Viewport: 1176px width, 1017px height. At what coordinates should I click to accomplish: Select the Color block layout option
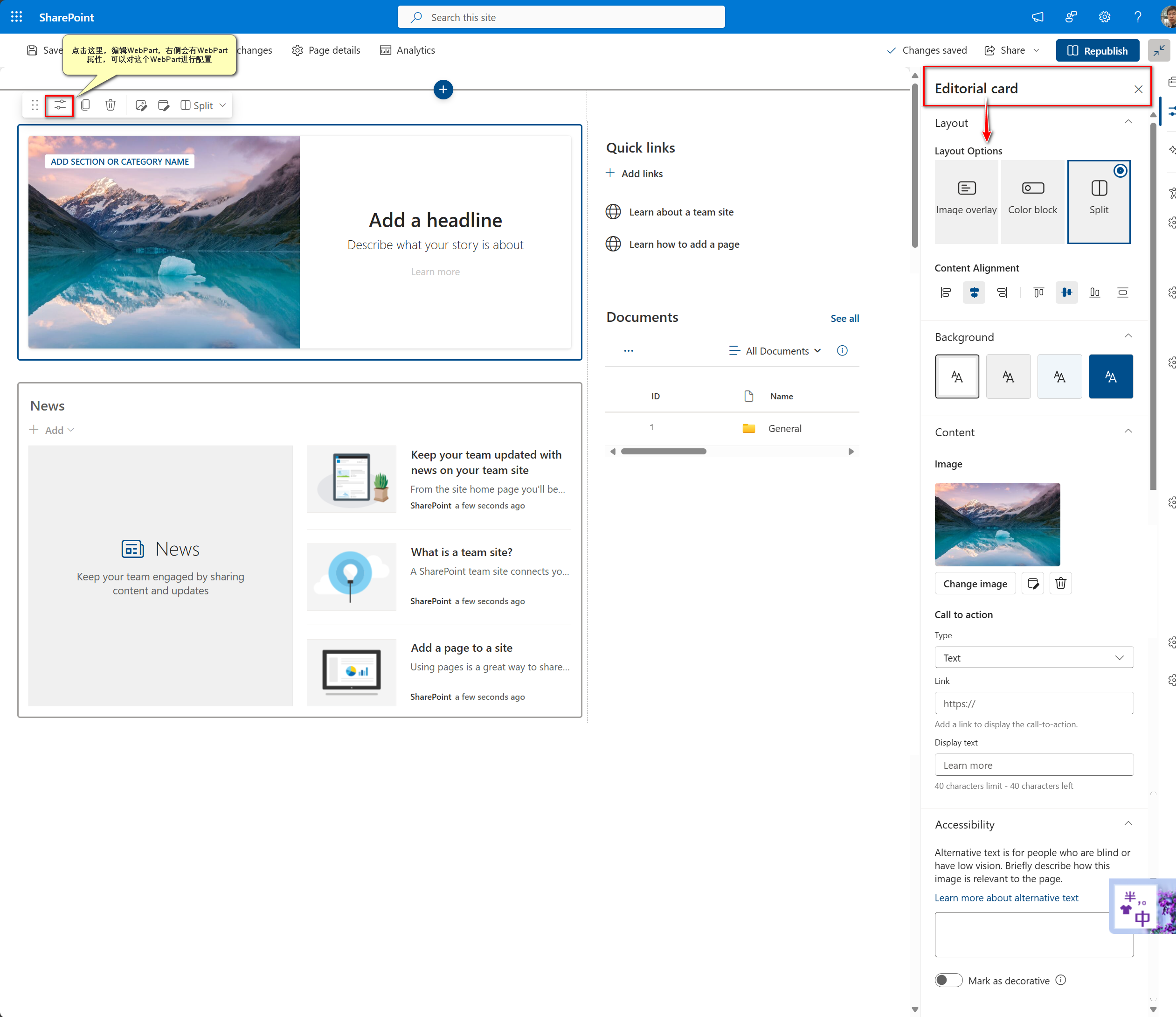coord(1032,201)
